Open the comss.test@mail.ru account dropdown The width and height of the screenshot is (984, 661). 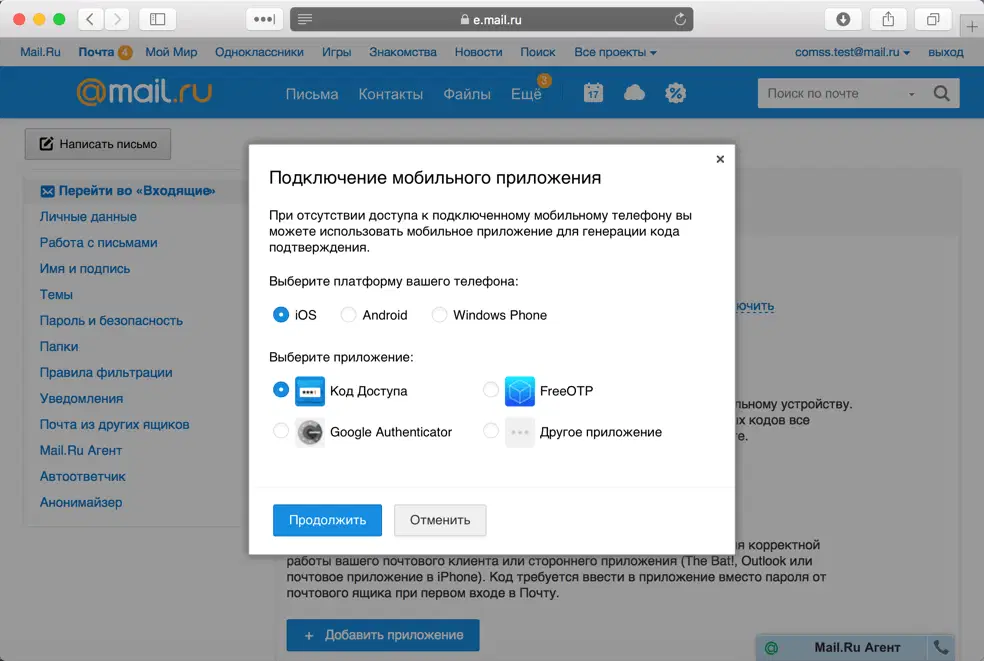click(x=852, y=52)
